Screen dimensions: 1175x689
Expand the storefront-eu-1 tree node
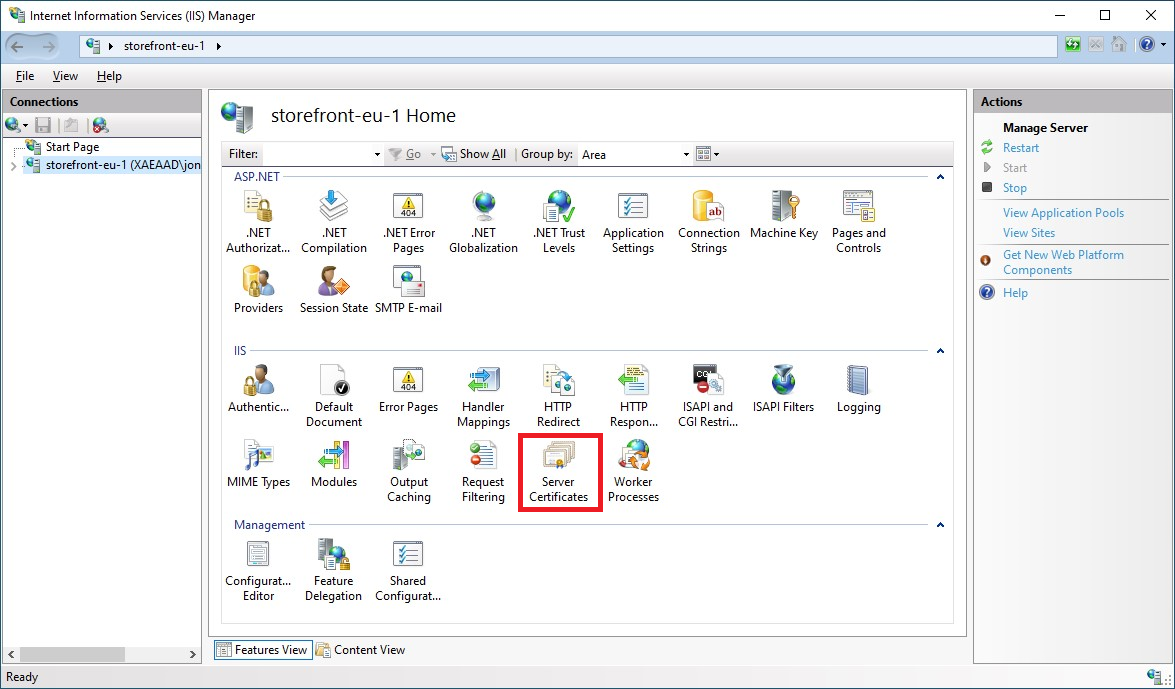(13, 165)
